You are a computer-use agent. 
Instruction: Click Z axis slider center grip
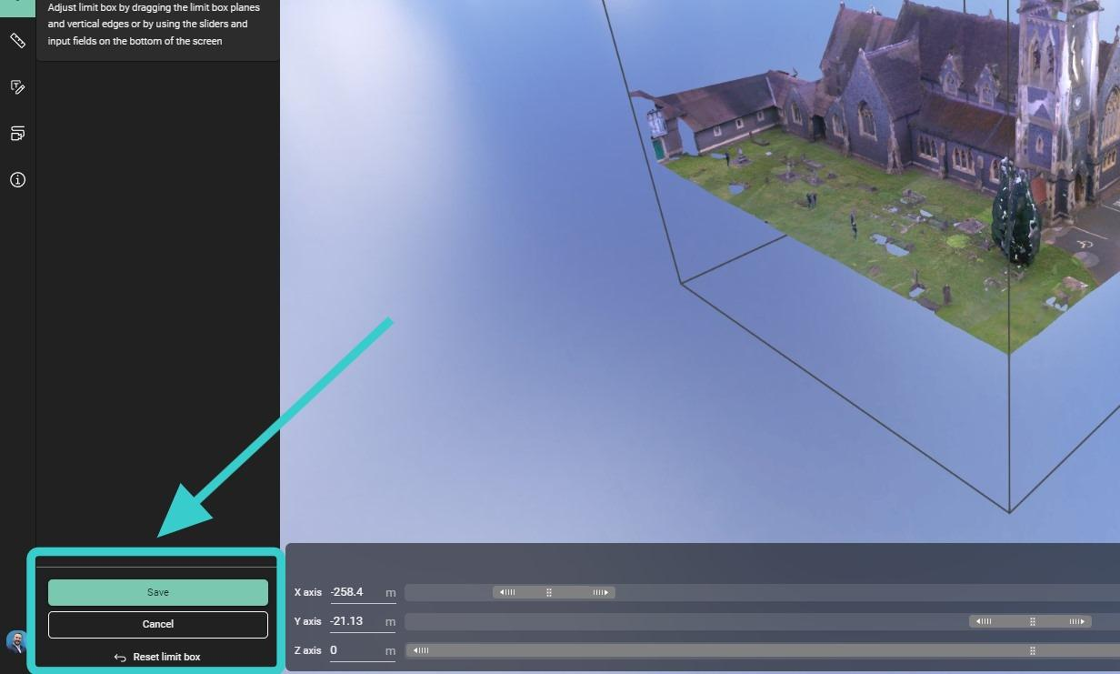(x=1032, y=650)
